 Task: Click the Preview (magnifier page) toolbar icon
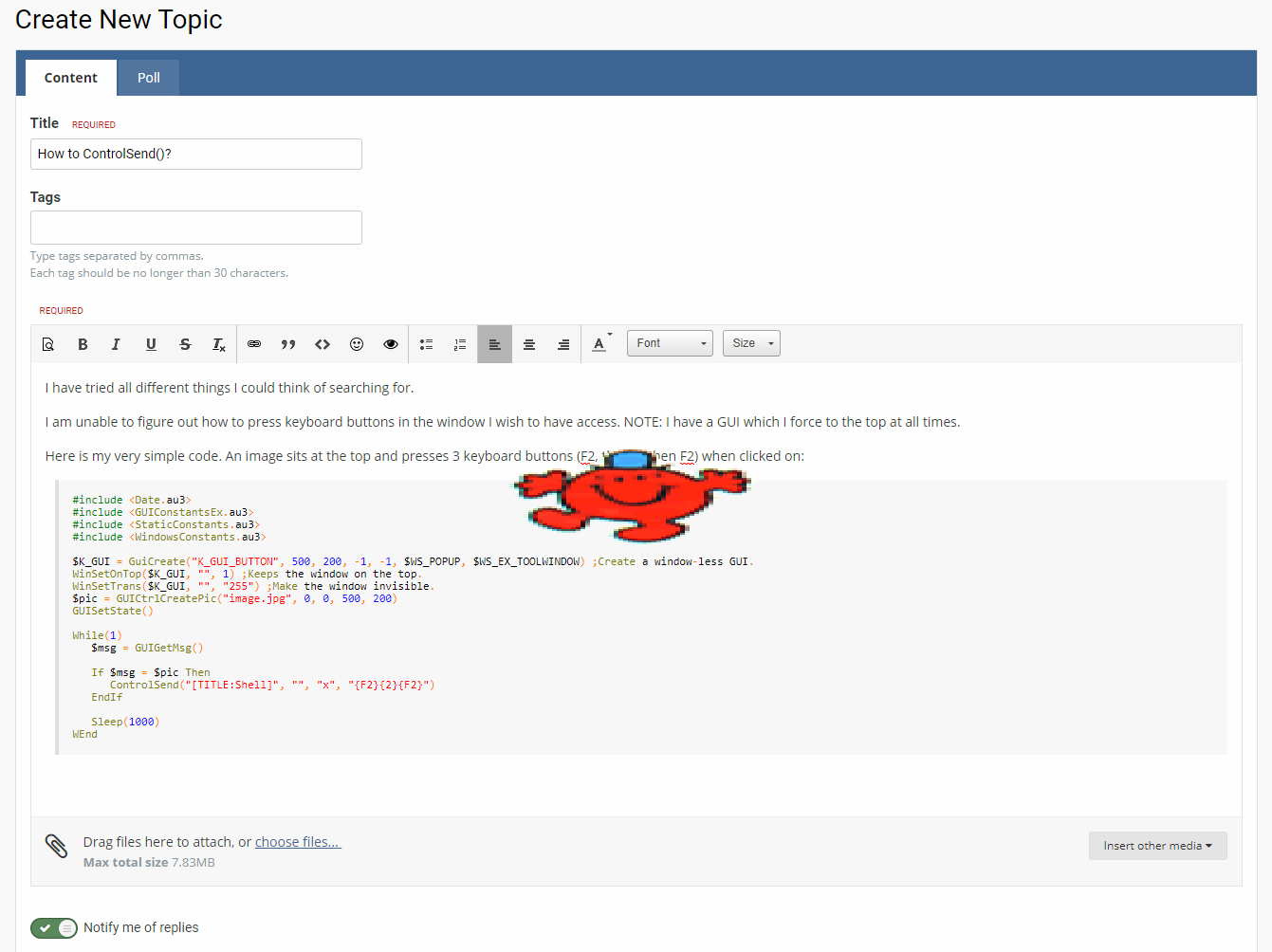[48, 344]
